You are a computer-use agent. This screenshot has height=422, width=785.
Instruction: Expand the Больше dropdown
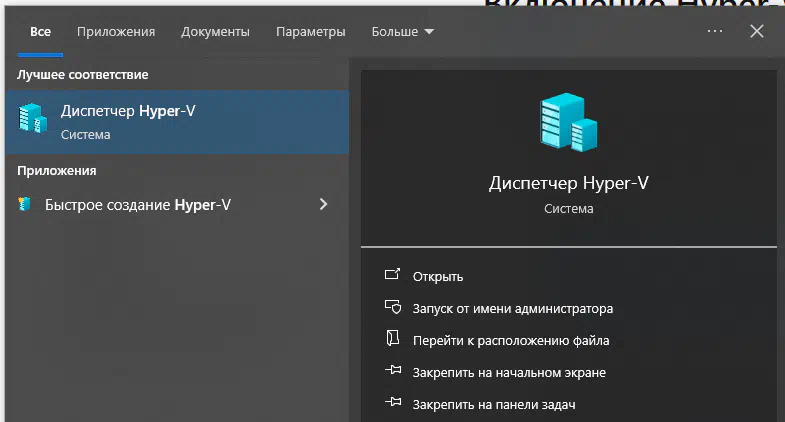pyautogui.click(x=403, y=32)
